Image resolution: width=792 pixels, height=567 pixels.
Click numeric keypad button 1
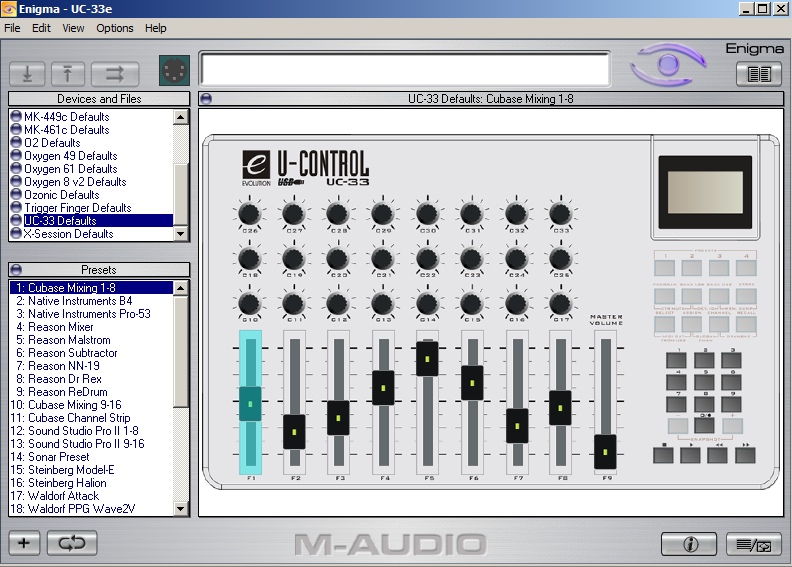point(676,360)
